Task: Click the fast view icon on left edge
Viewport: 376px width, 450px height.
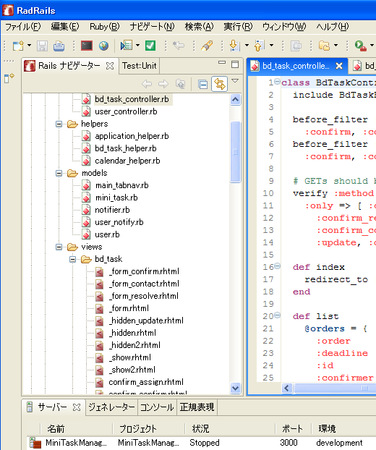Action: coord(9,79)
